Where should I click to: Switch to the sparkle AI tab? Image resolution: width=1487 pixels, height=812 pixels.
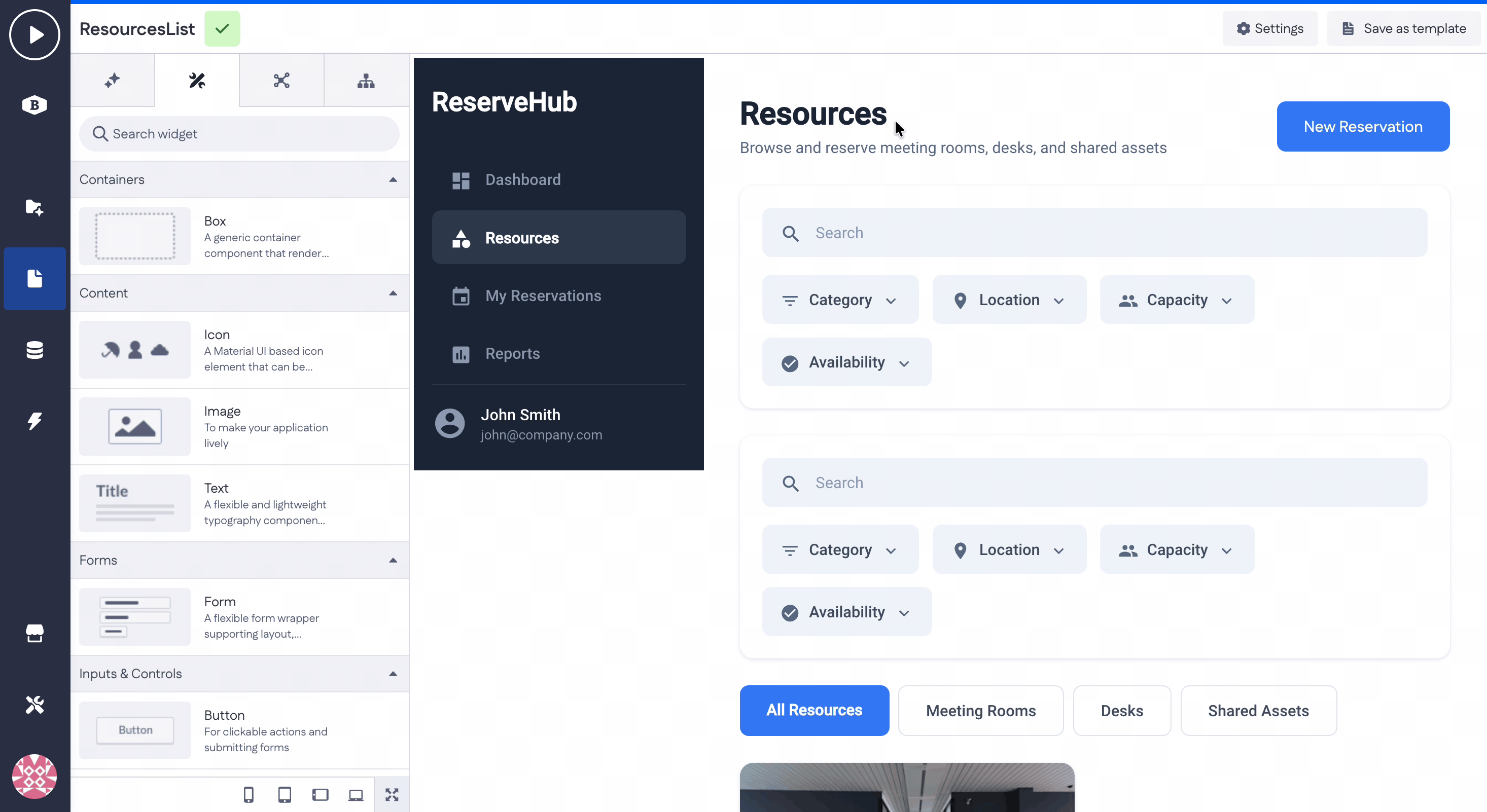point(113,80)
